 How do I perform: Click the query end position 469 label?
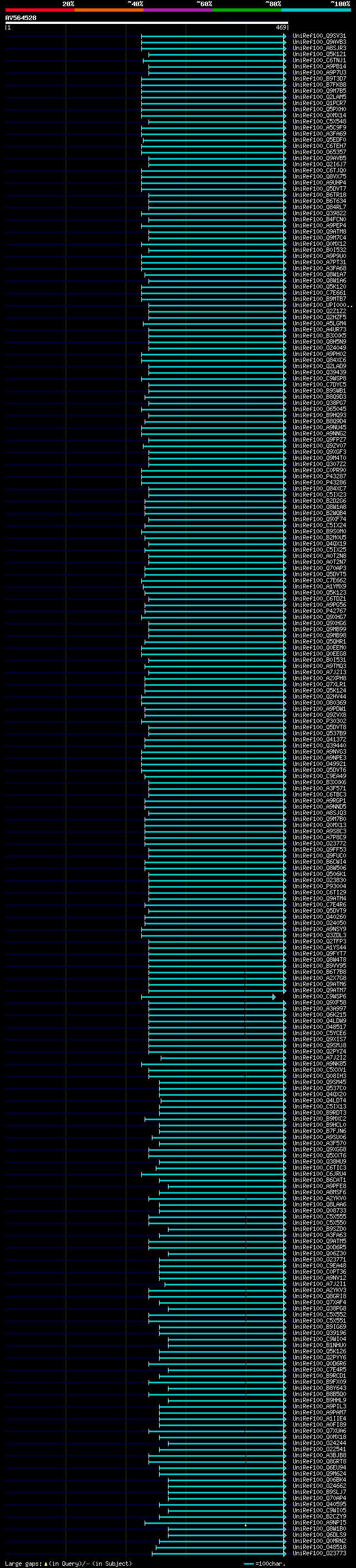click(x=280, y=28)
